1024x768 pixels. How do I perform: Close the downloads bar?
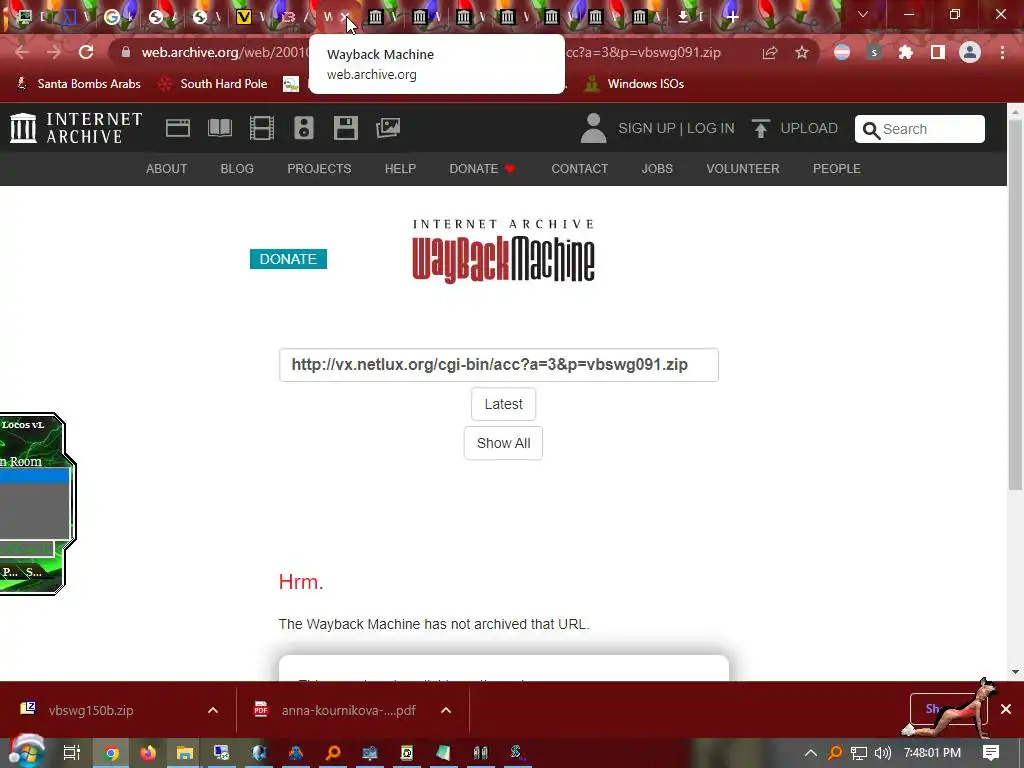coord(1006,709)
